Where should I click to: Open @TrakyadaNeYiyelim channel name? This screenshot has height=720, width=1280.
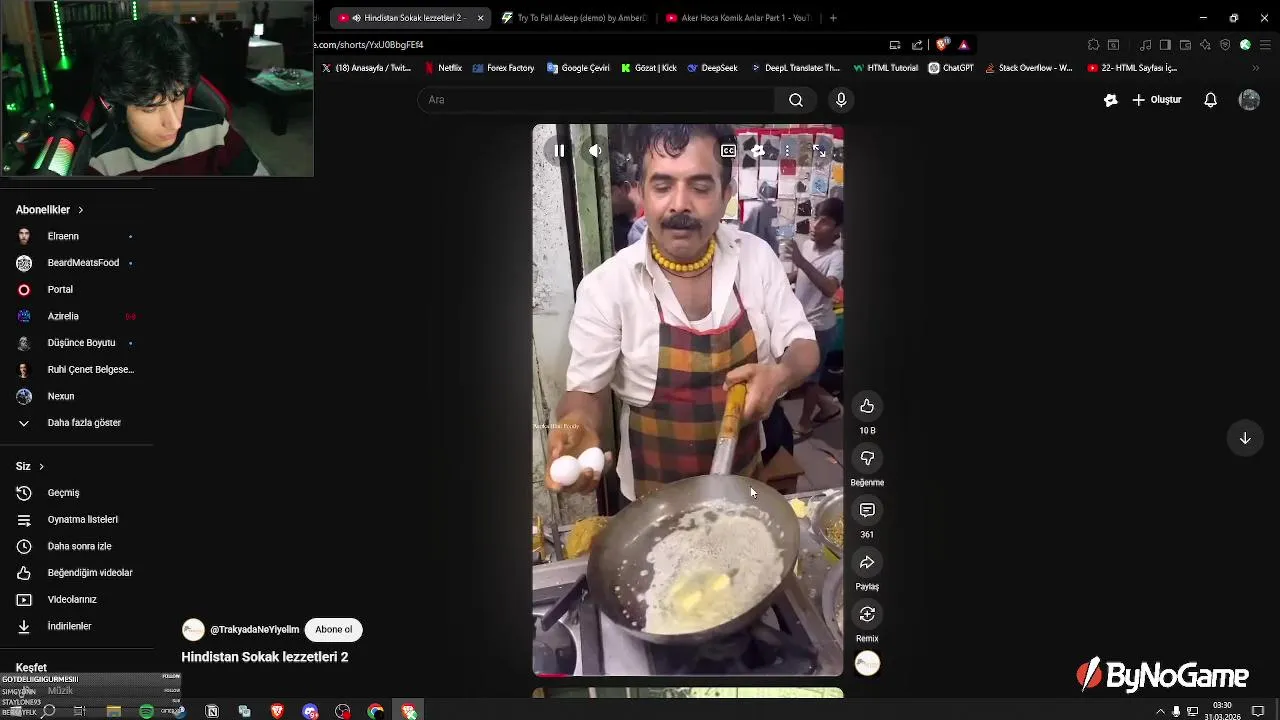pyautogui.click(x=254, y=630)
